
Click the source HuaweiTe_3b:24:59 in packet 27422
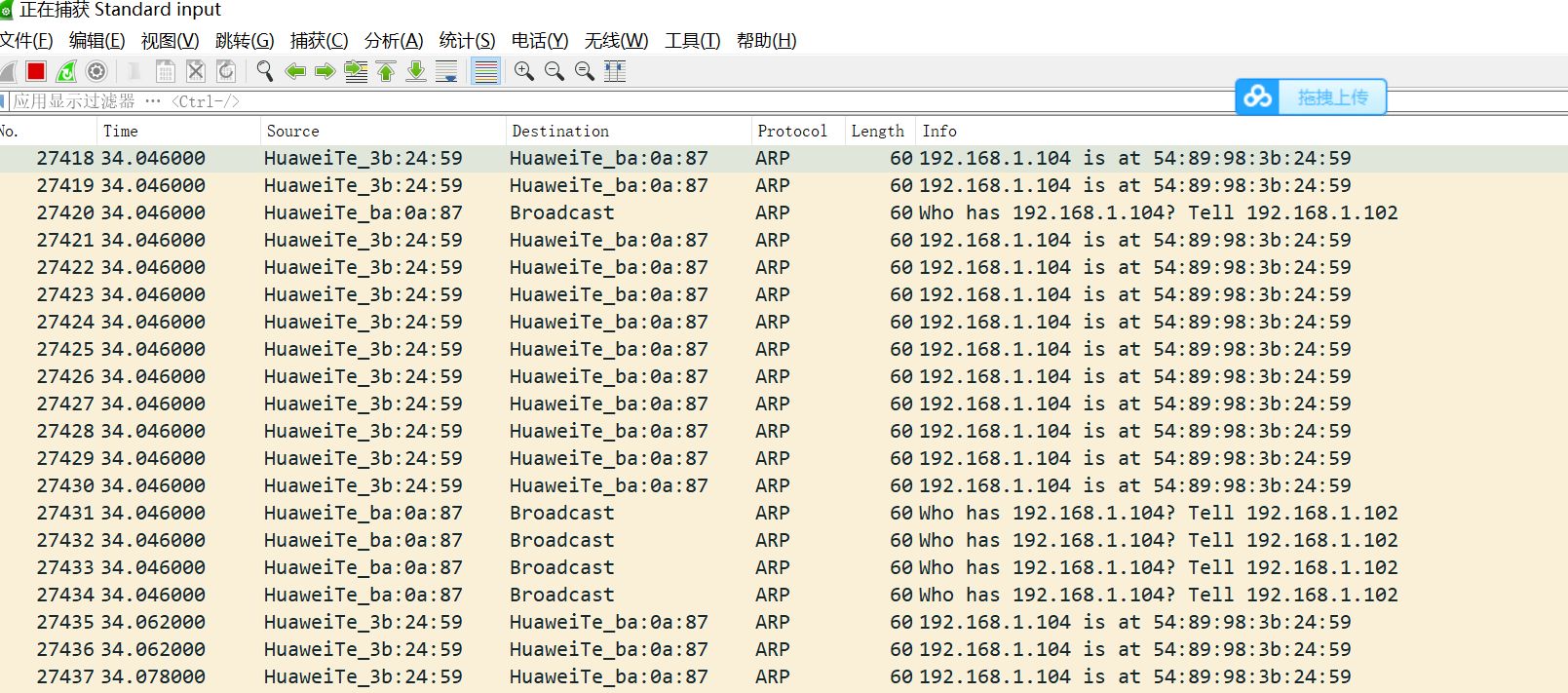coord(363,267)
